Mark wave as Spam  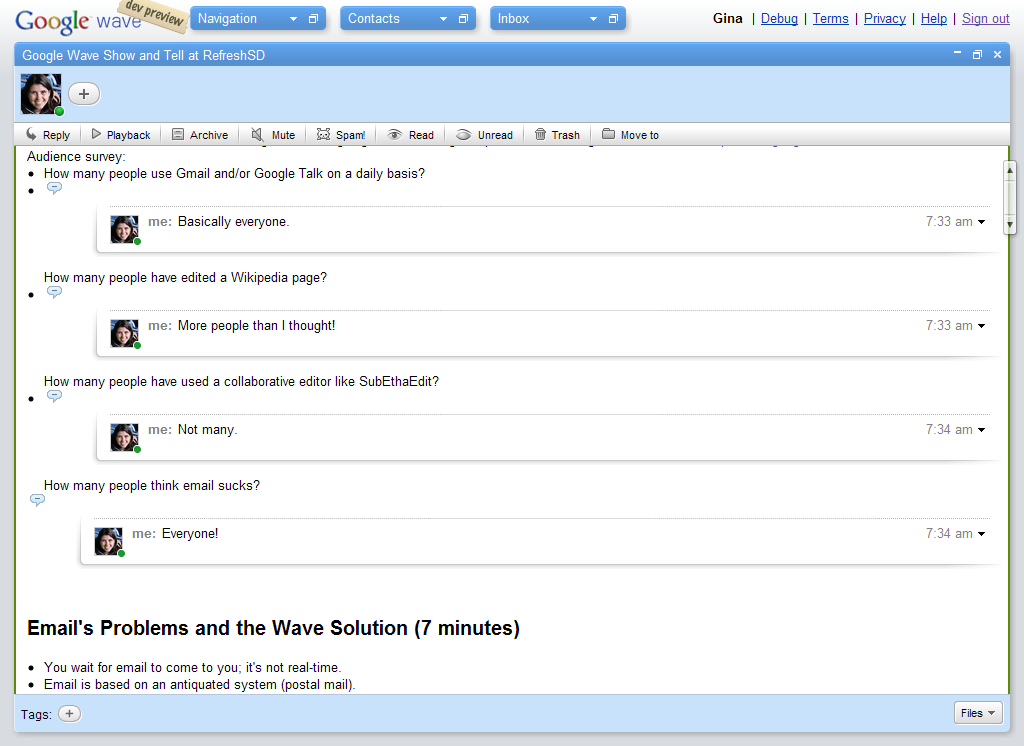click(341, 135)
